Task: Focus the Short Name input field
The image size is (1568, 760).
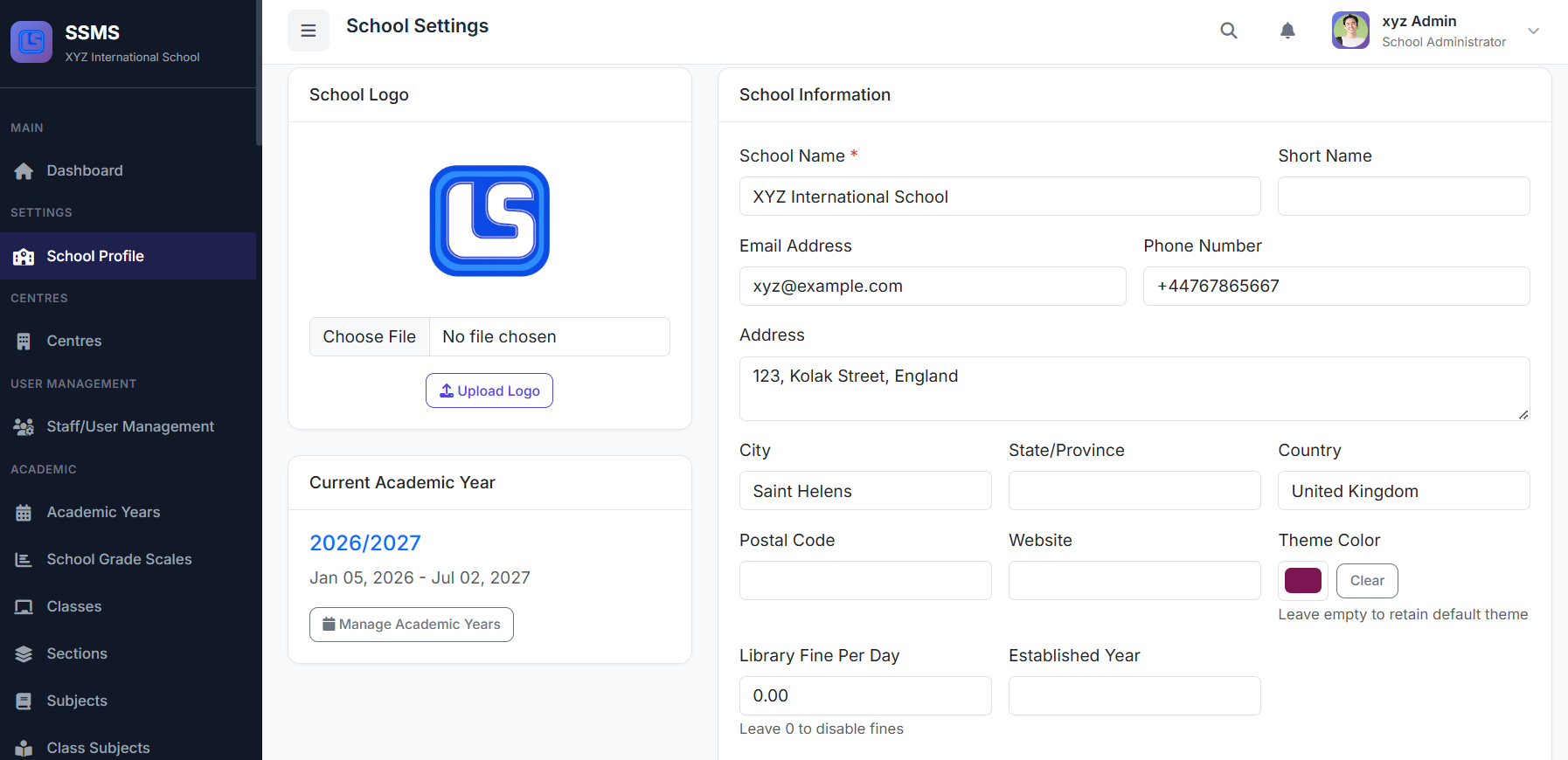Action: 1403,197
